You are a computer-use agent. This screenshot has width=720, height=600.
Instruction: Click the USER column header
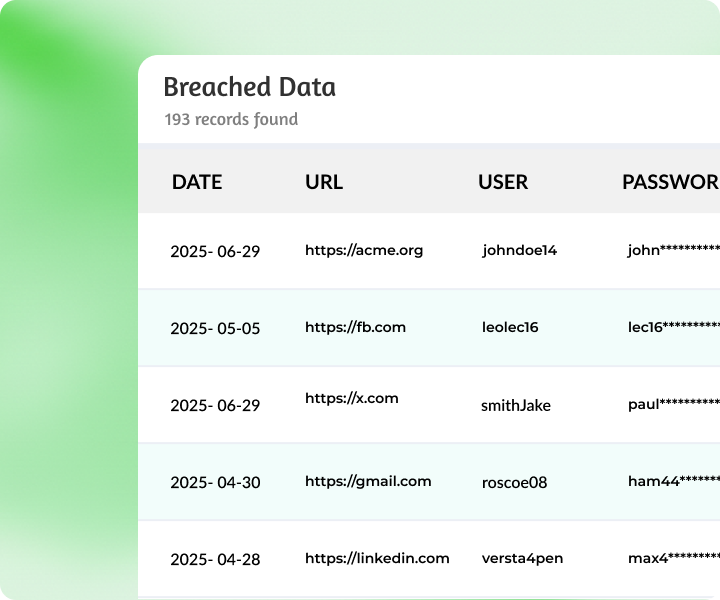point(503,182)
